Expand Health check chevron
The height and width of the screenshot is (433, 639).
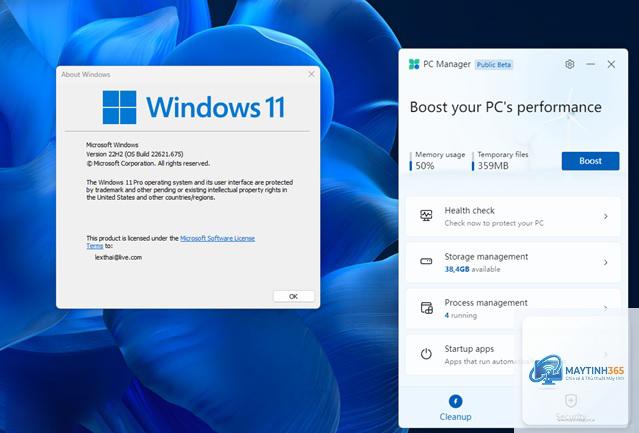tap(606, 216)
